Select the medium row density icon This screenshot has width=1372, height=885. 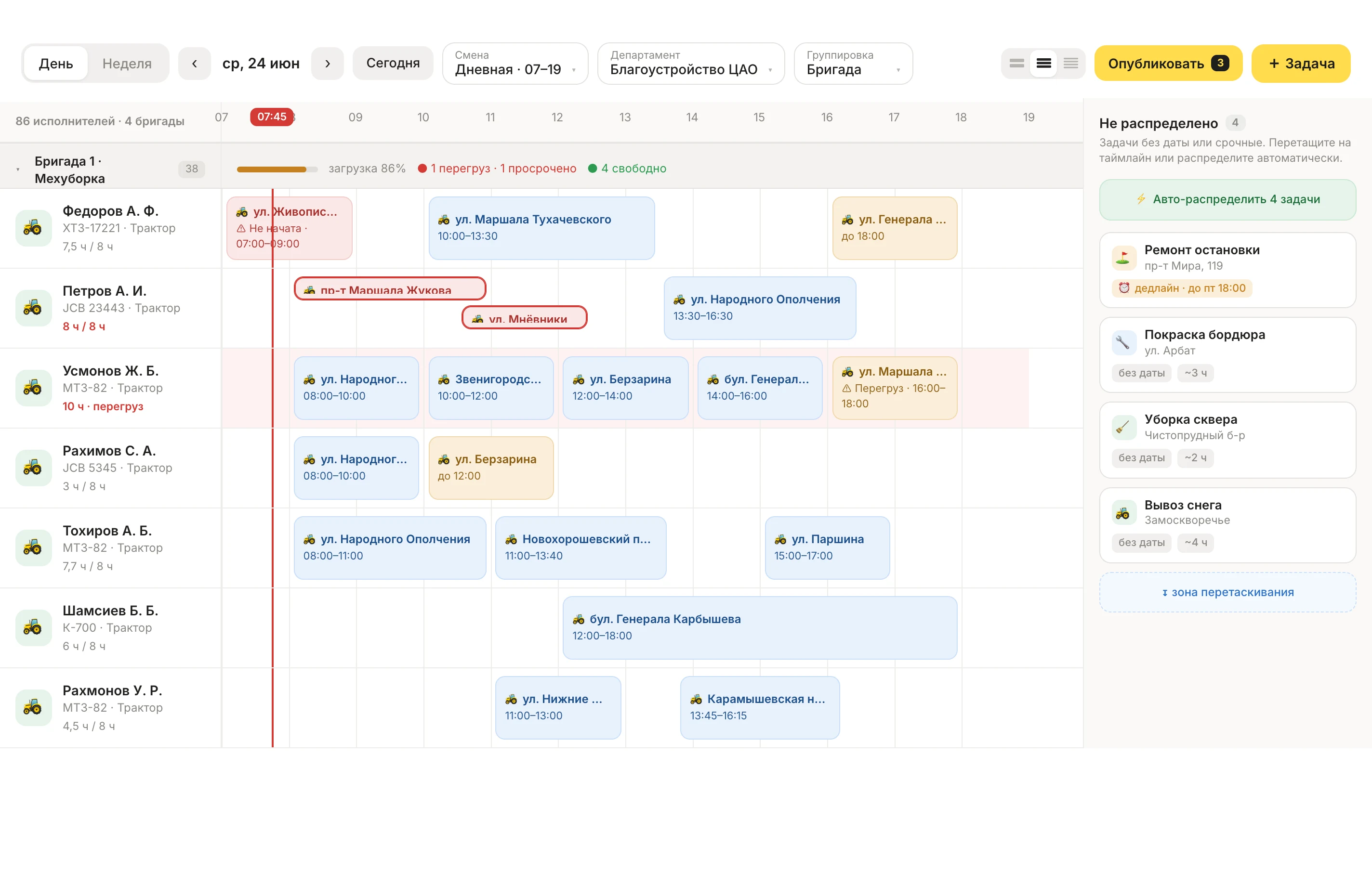1043,63
